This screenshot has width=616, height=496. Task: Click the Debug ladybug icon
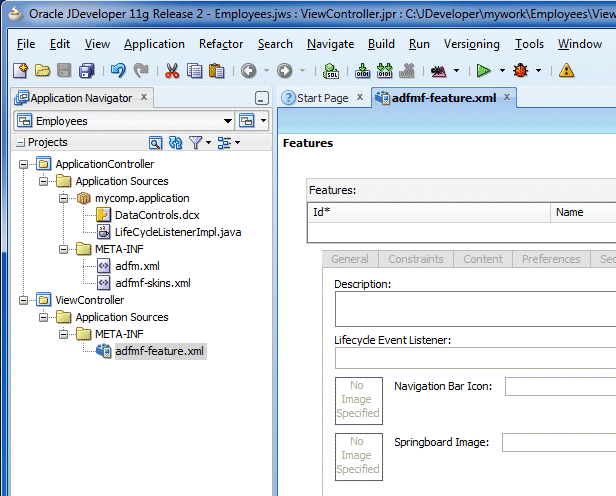pyautogui.click(x=521, y=71)
